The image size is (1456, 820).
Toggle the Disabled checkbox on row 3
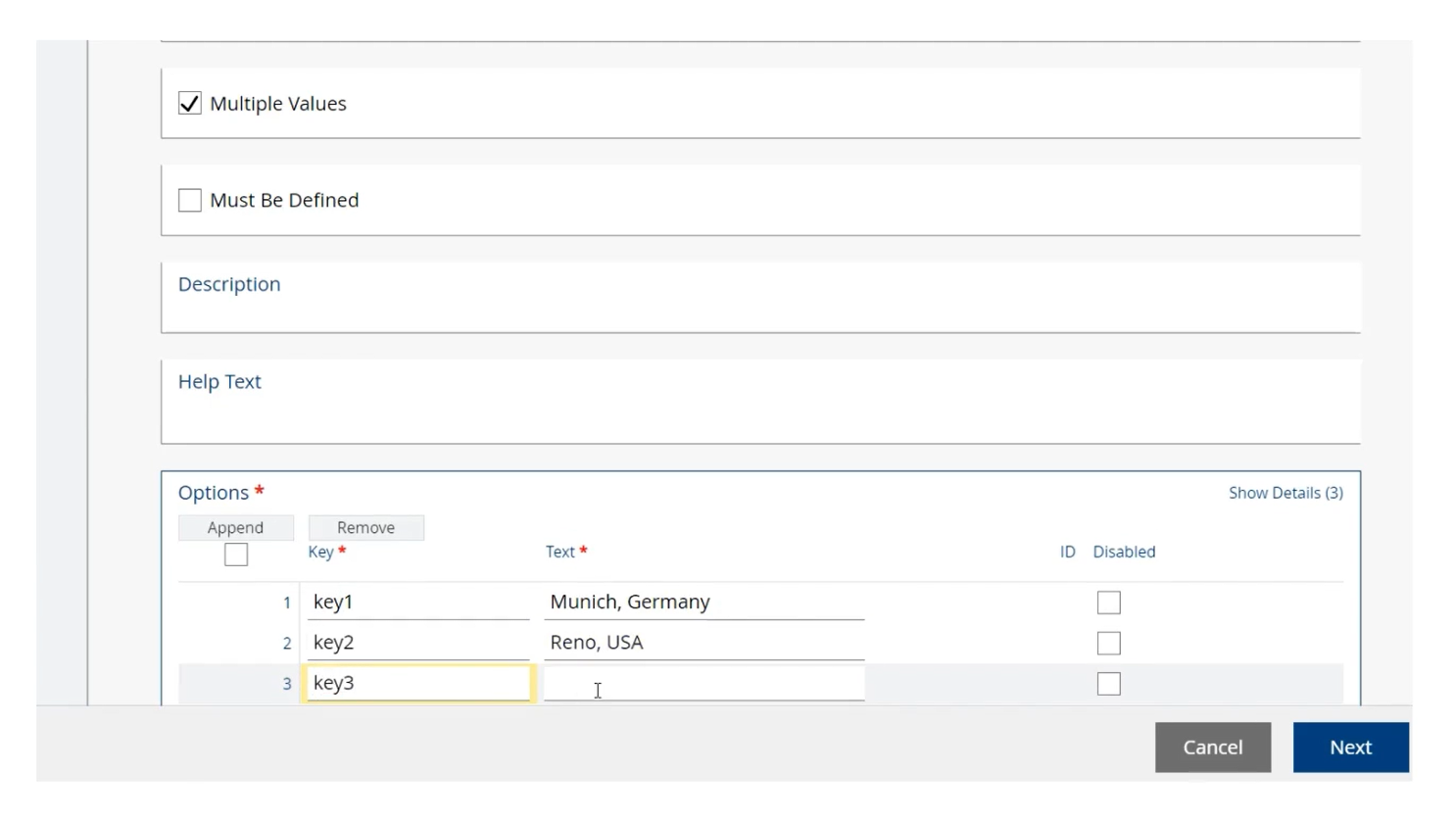click(x=1108, y=684)
